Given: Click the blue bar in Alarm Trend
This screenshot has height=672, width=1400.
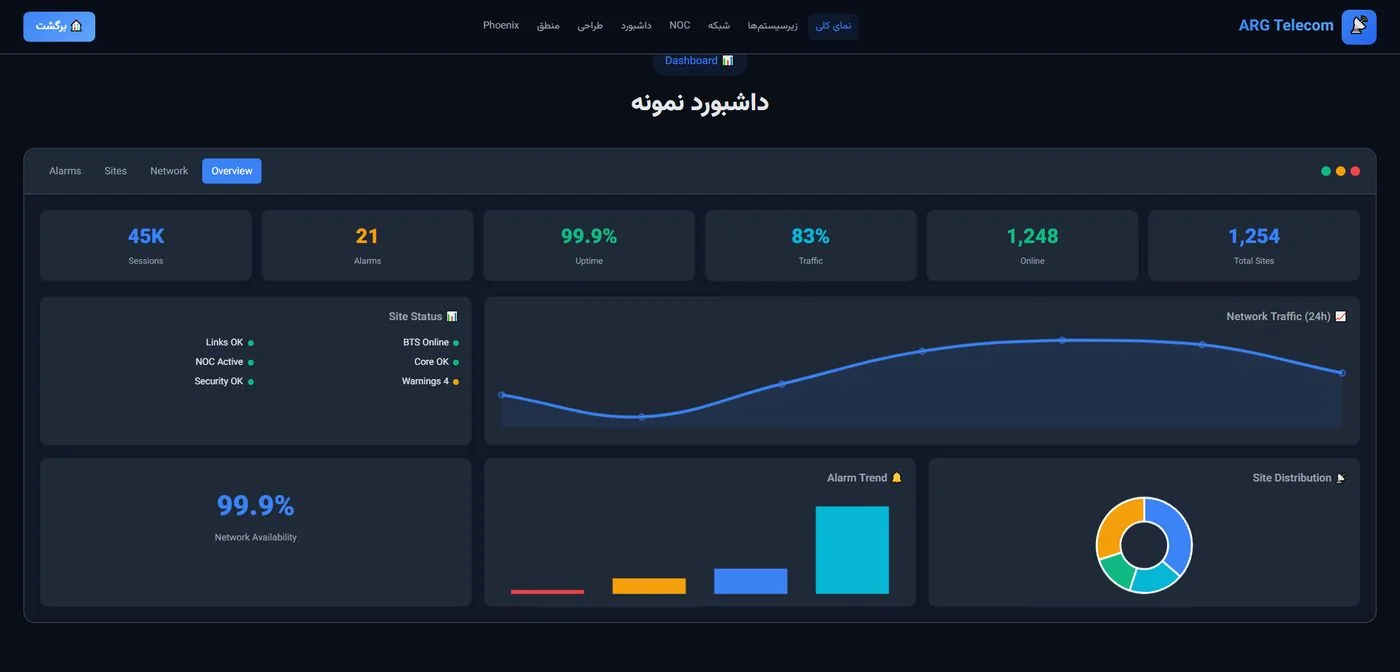Looking at the screenshot, I should click(x=751, y=581).
